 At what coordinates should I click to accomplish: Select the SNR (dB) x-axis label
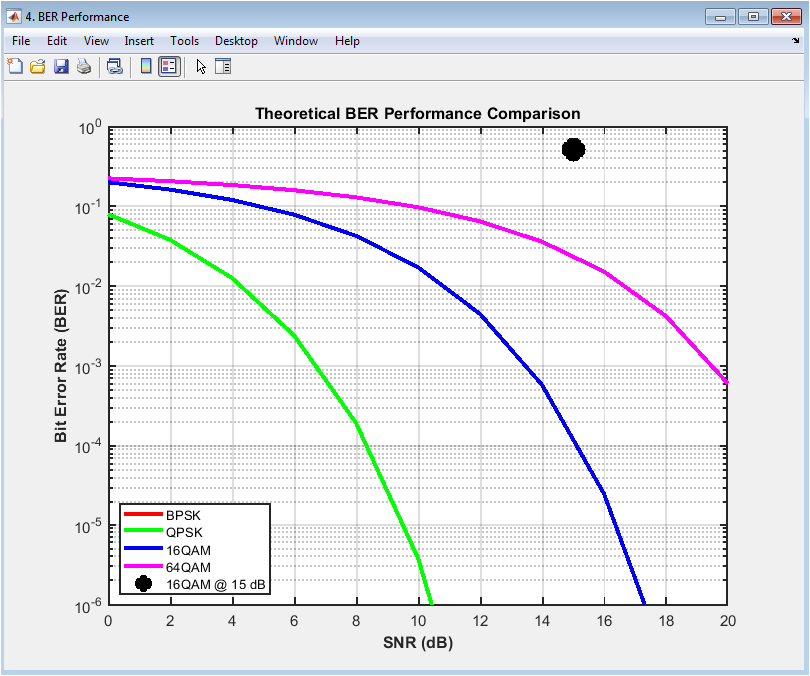click(x=418, y=642)
